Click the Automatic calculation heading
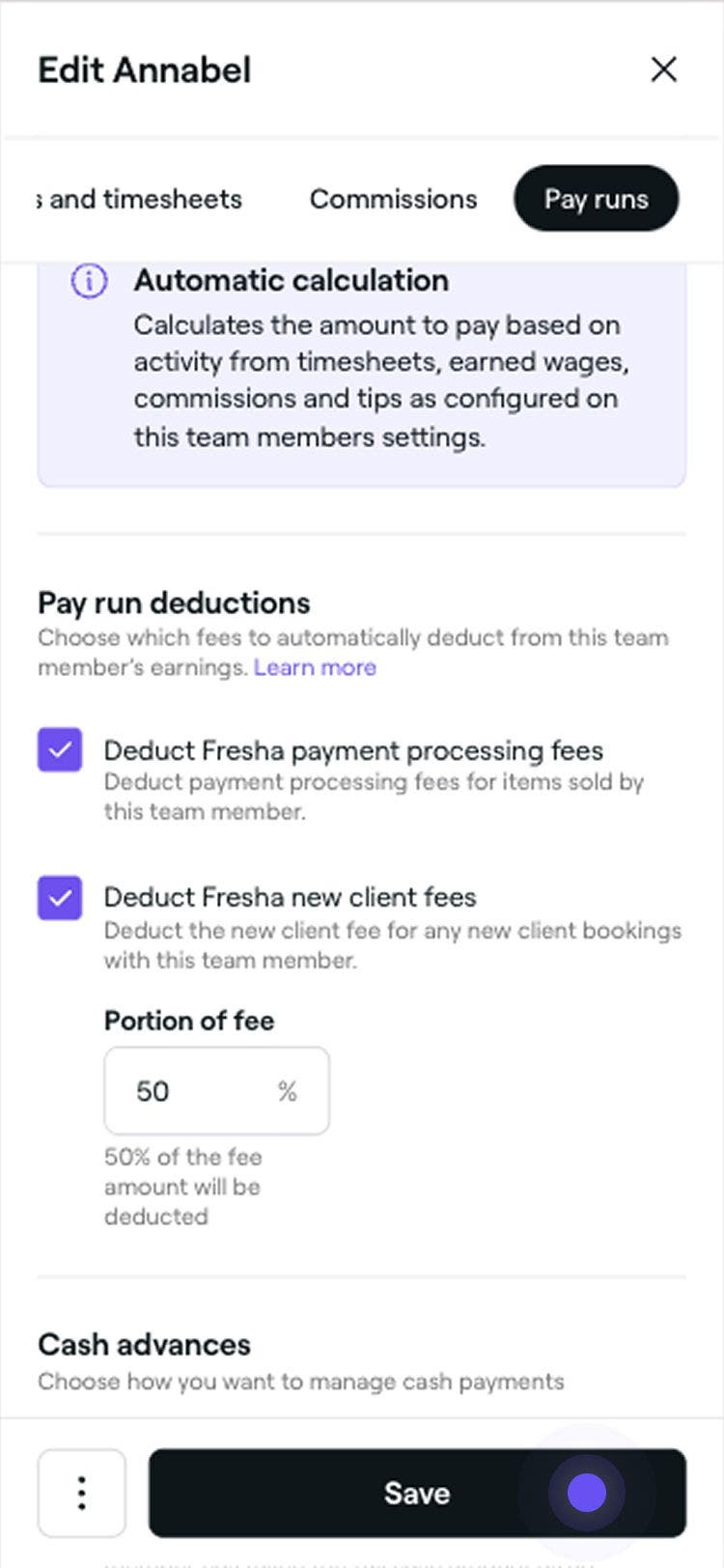This screenshot has height=1568, width=724. (x=291, y=280)
